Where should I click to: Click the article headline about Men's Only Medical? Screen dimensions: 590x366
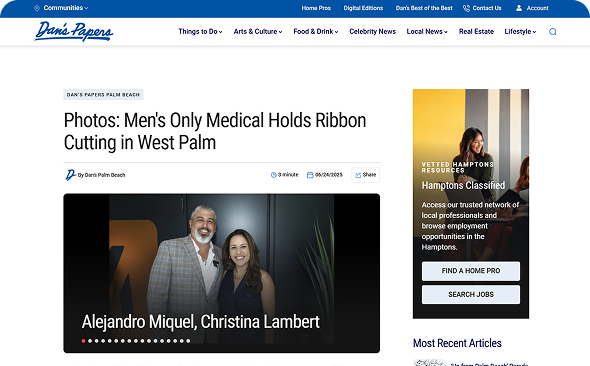pos(215,131)
